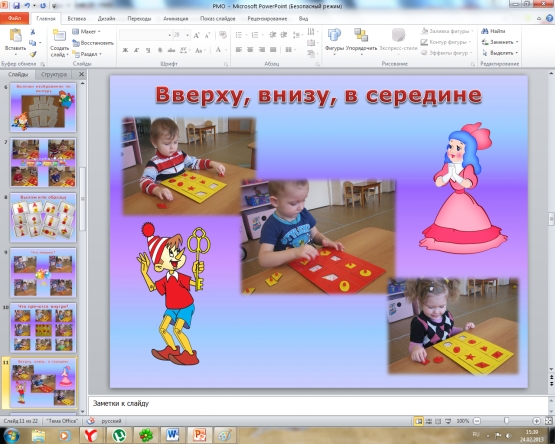
Task: Click the Redo icon in quick access toolbar
Action: (x=43, y=6)
